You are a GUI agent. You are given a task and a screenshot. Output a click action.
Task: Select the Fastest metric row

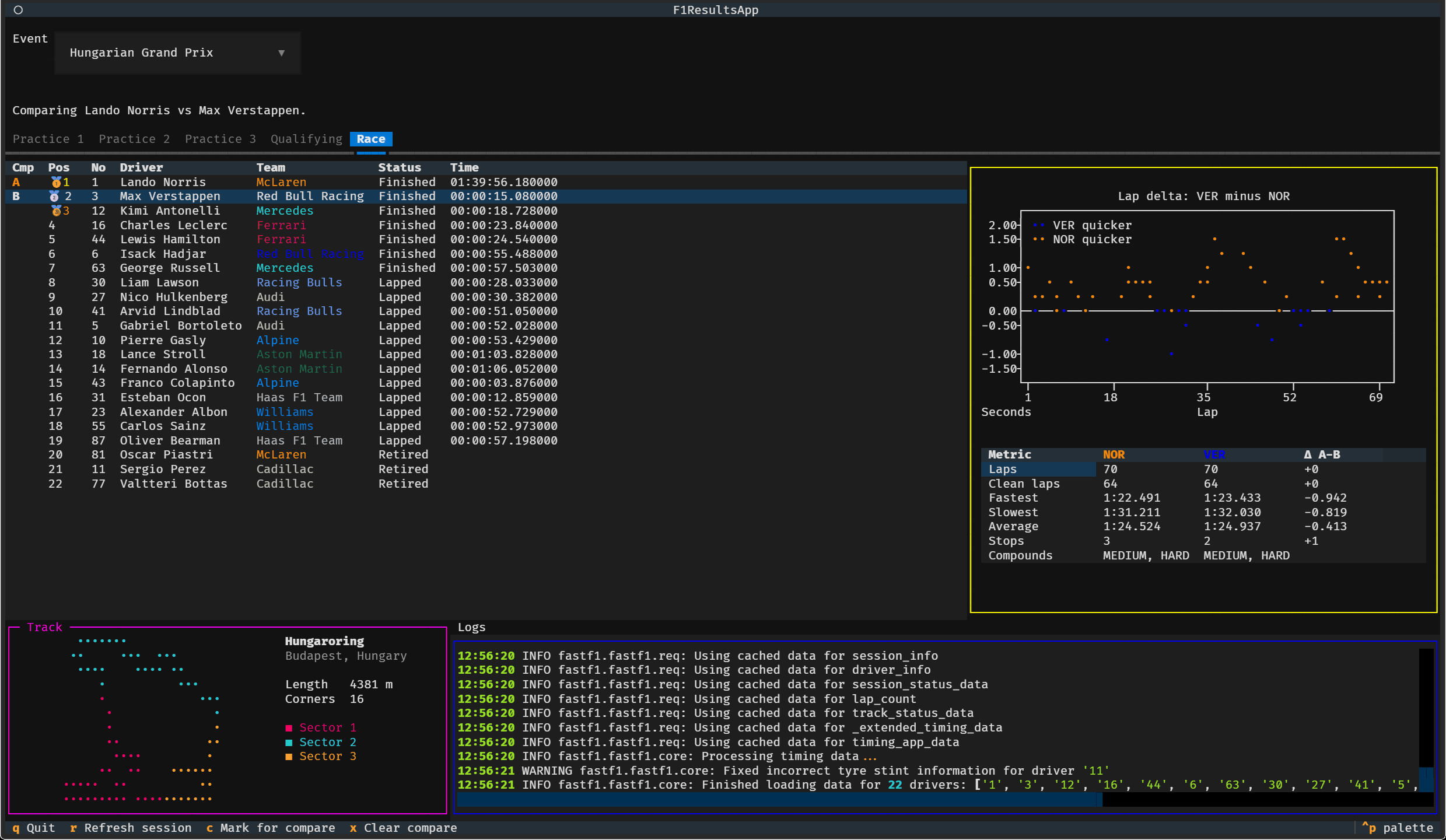(x=1203, y=498)
